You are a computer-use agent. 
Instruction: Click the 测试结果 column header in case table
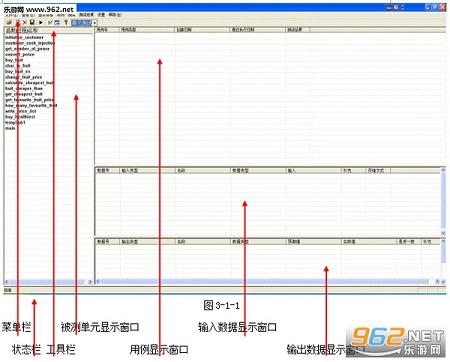[298, 30]
